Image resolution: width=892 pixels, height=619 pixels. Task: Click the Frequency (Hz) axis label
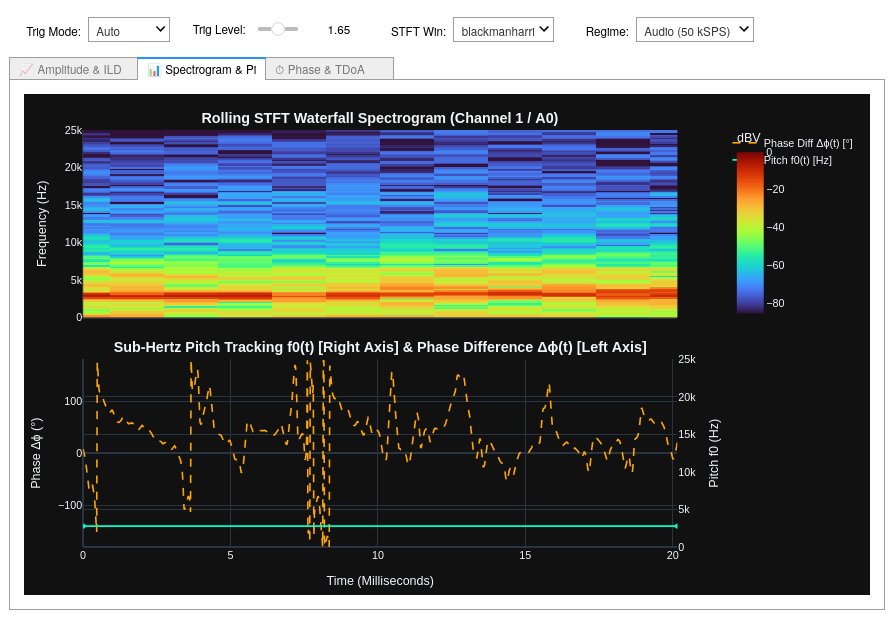[x=42, y=224]
